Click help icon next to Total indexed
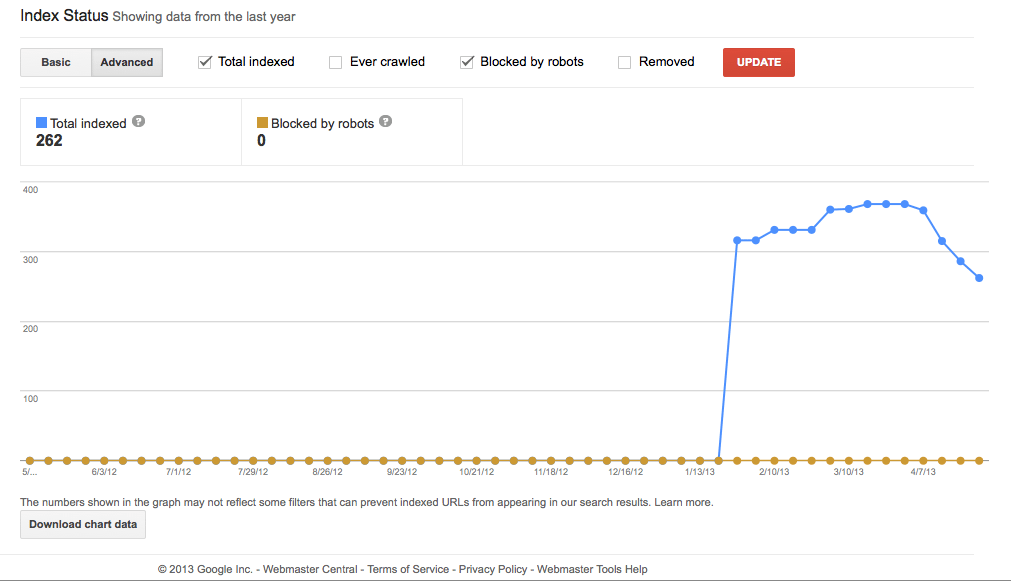The width and height of the screenshot is (1011, 581). pyautogui.click(x=139, y=122)
